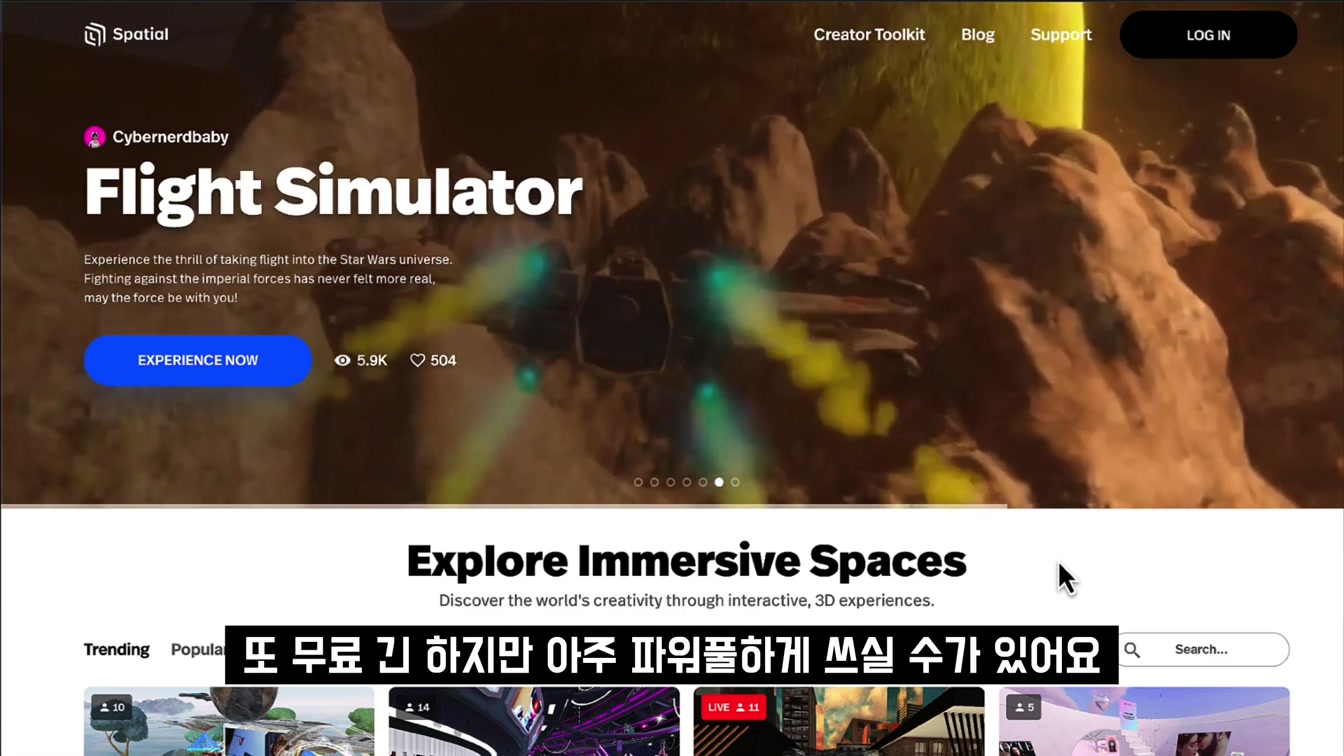Screen dimensions: 1344x756
Task: Click the 5 visitors badge on the fourth card
Action: tap(1023, 707)
